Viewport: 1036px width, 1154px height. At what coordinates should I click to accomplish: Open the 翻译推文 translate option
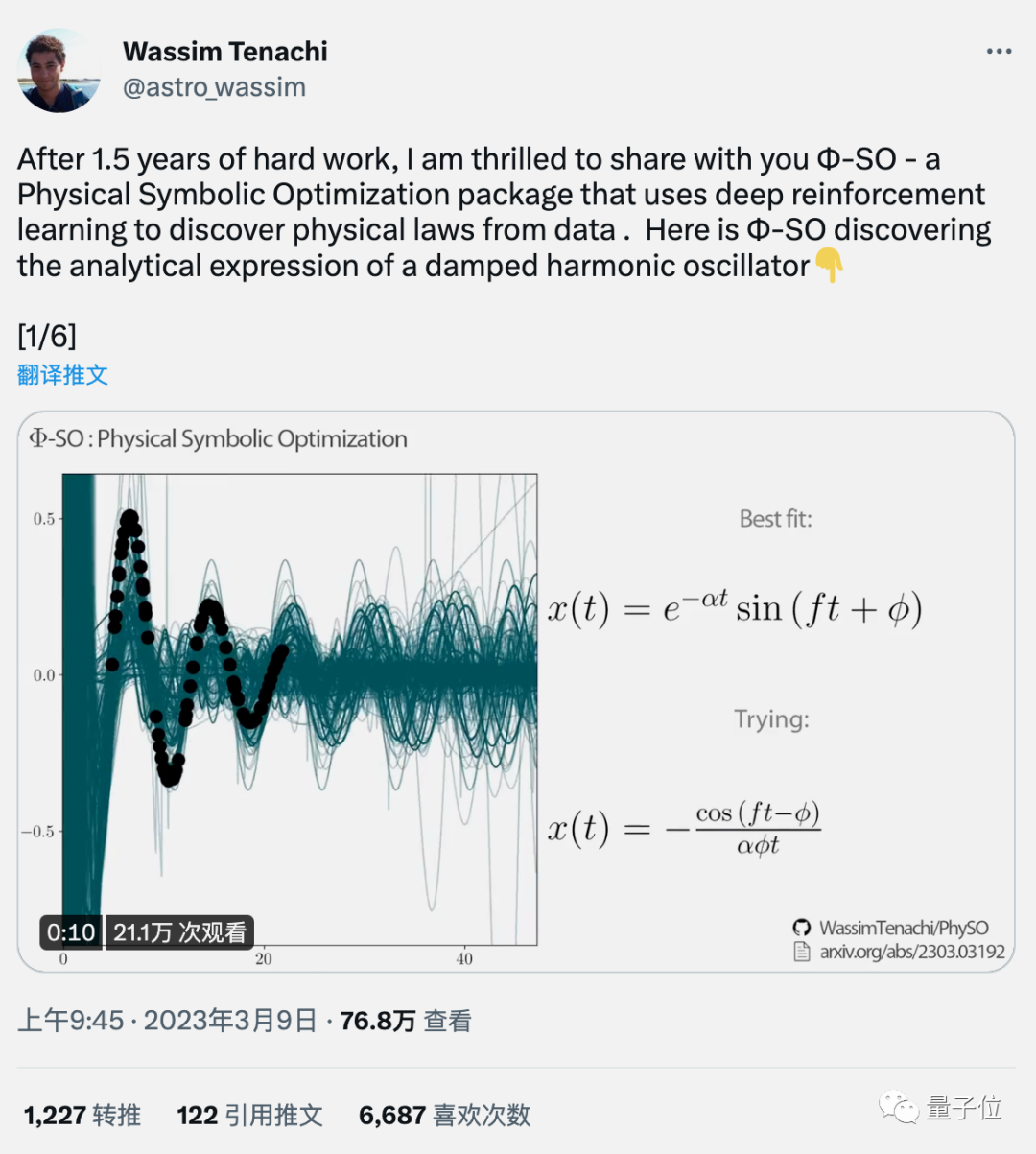point(62,375)
